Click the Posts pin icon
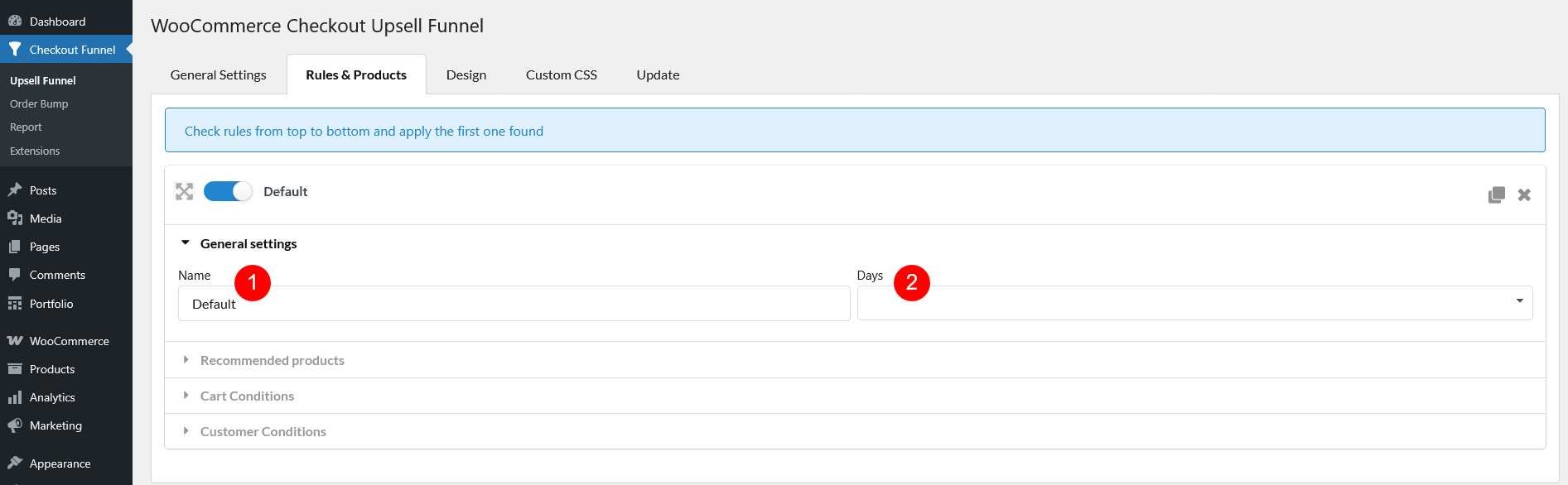 pos(15,190)
